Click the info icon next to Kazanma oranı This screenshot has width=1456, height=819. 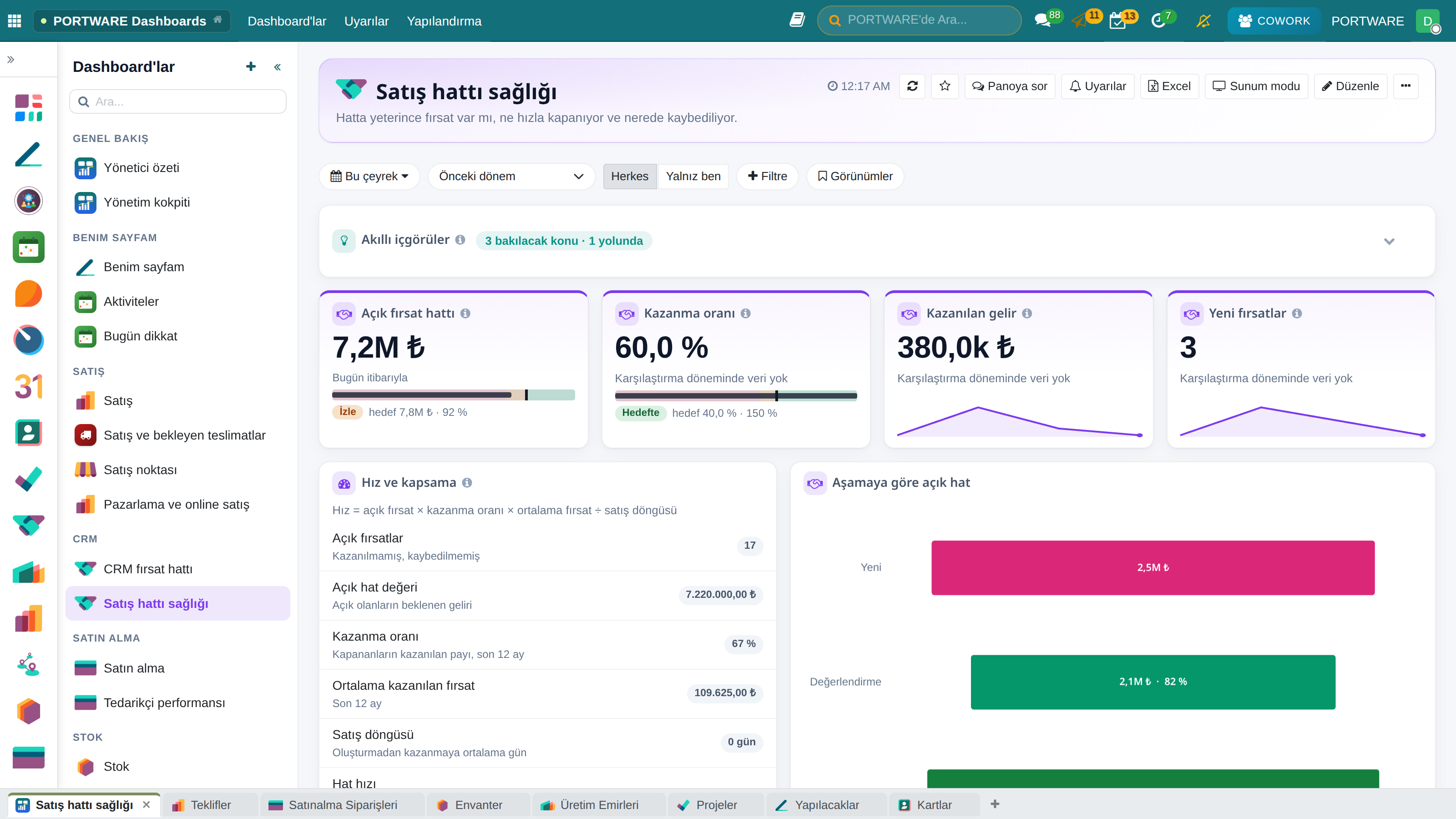(x=746, y=313)
